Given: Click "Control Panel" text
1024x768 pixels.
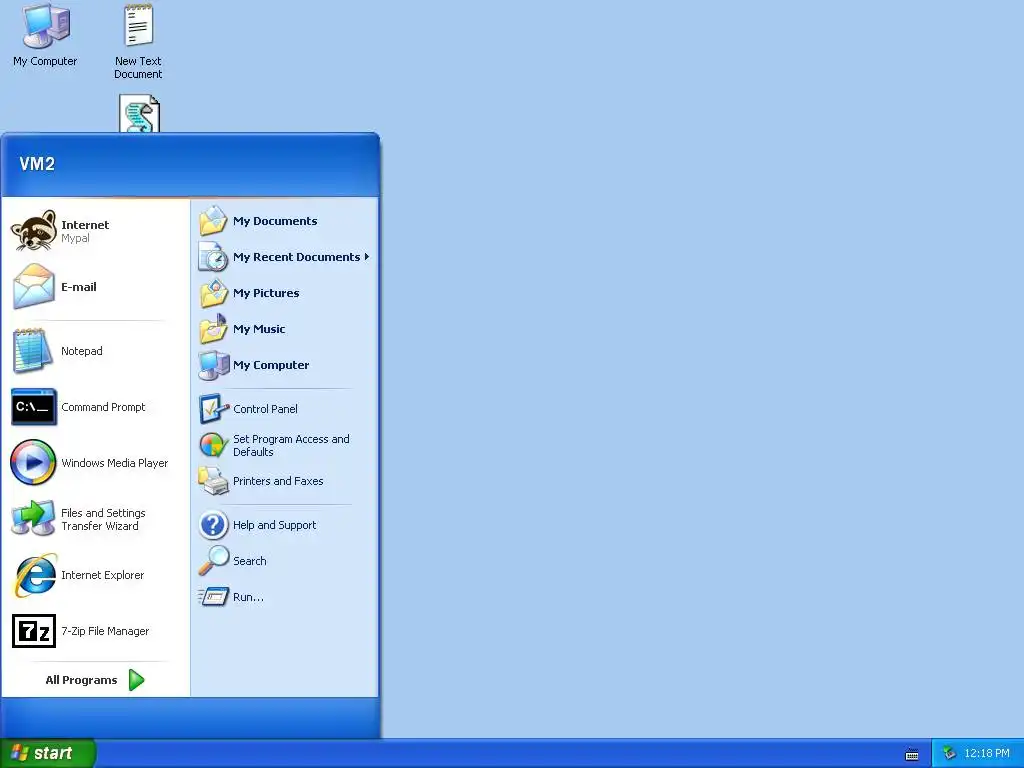Looking at the screenshot, I should coord(265,409).
